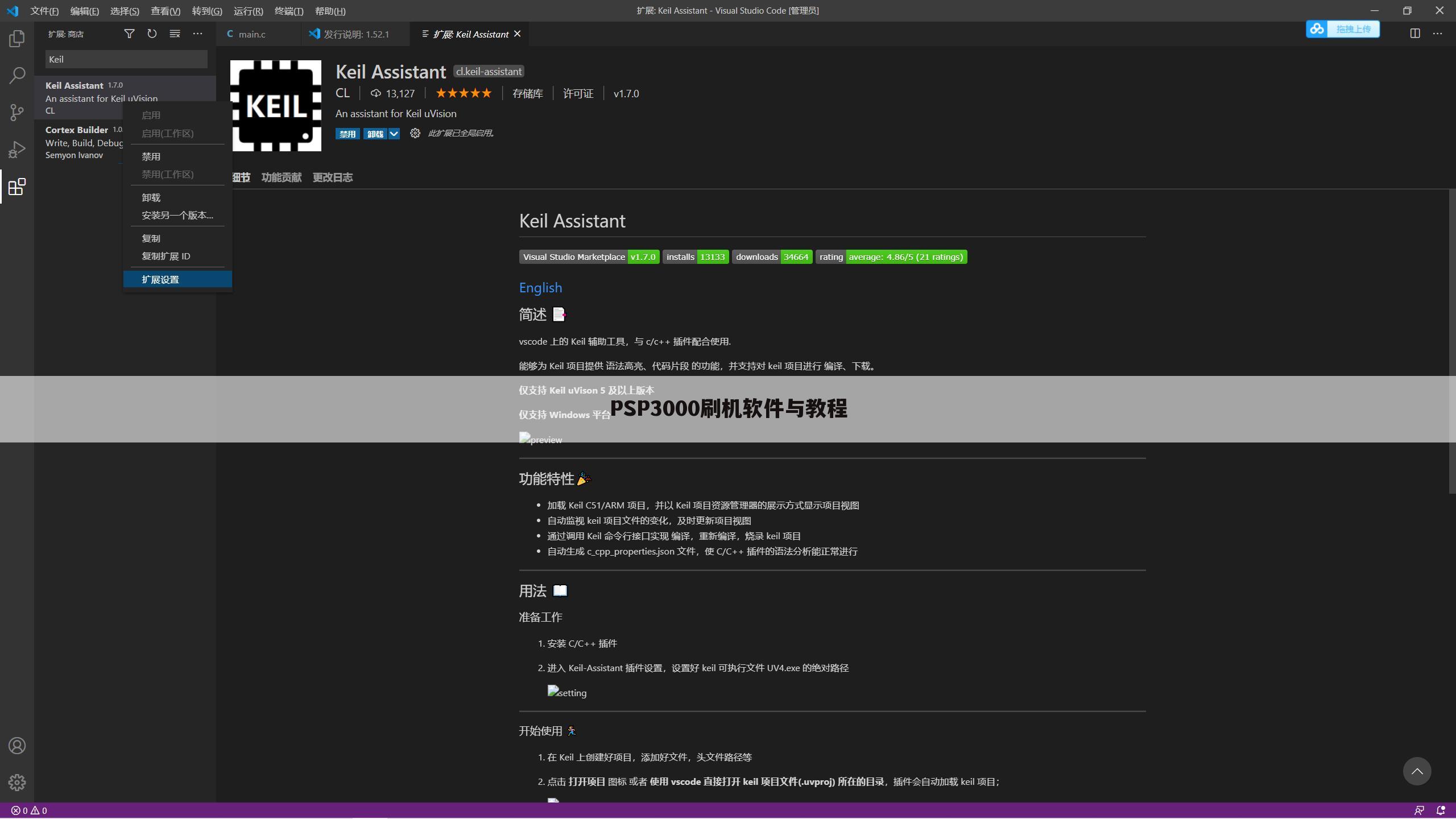Open the Source Control view
The width and height of the screenshot is (1456, 819).
point(17,112)
